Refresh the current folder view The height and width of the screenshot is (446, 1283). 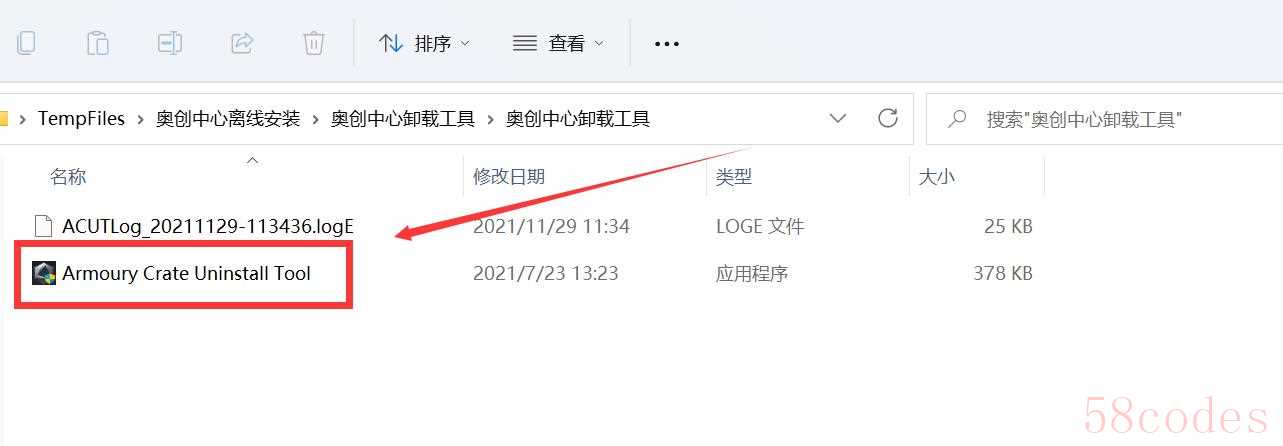click(887, 119)
